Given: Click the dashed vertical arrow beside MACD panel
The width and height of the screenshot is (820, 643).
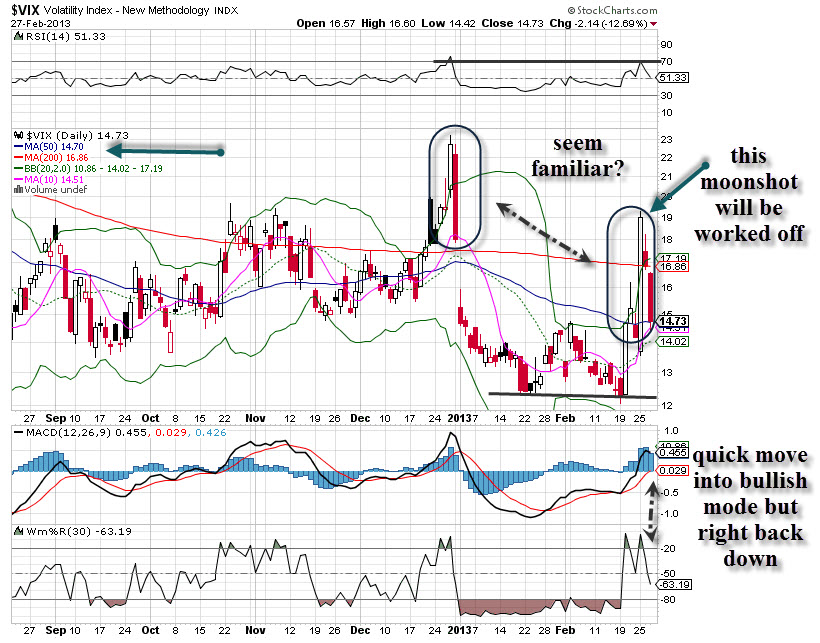Looking at the screenshot, I should [x=652, y=512].
